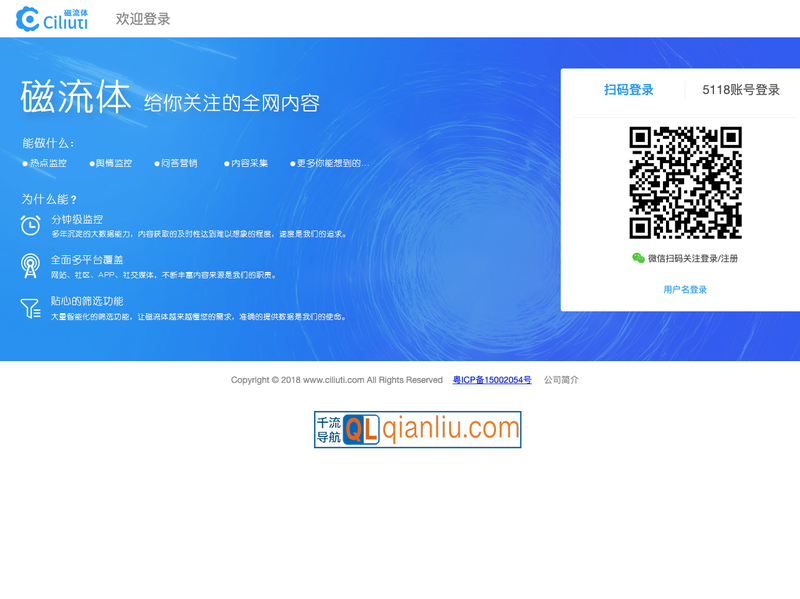Click the WeChat login QR code
This screenshot has width=800, height=599.
click(685, 183)
